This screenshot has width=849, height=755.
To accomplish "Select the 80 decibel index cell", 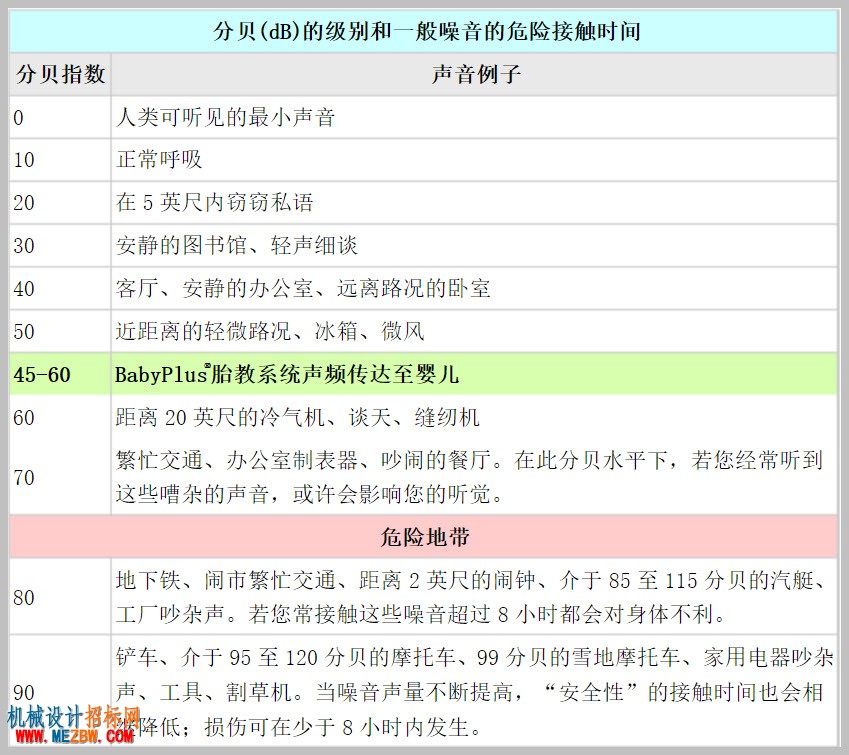I will point(60,597).
